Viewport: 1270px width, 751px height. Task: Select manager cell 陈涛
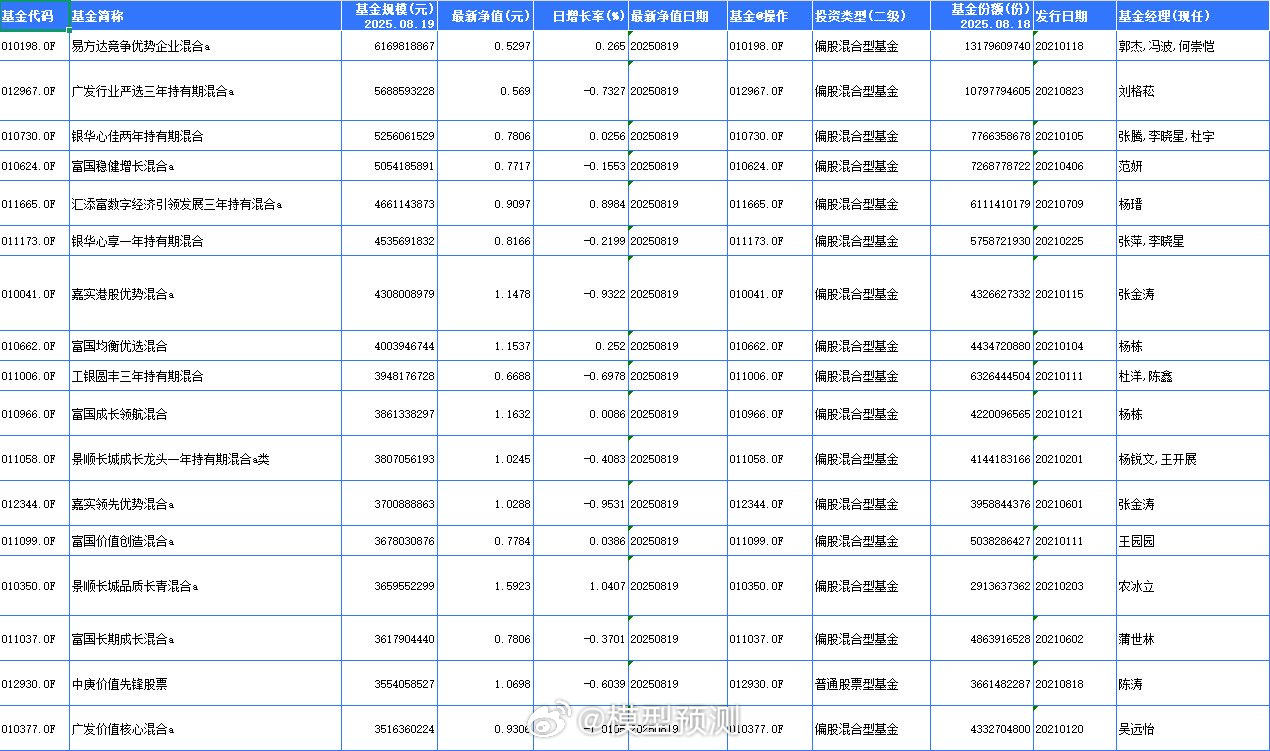(1192, 684)
